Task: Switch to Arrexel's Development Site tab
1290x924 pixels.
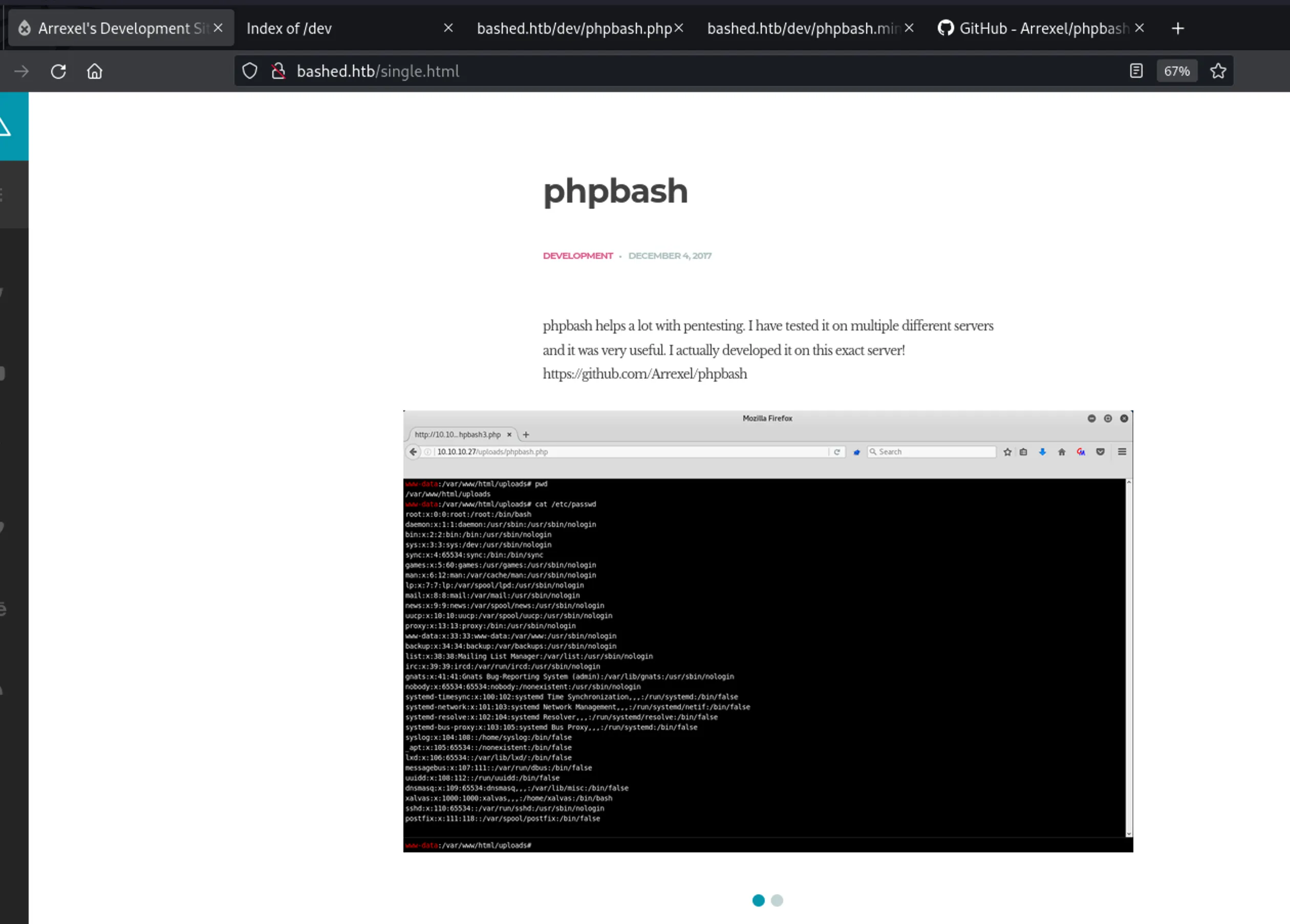Action: tap(121, 28)
